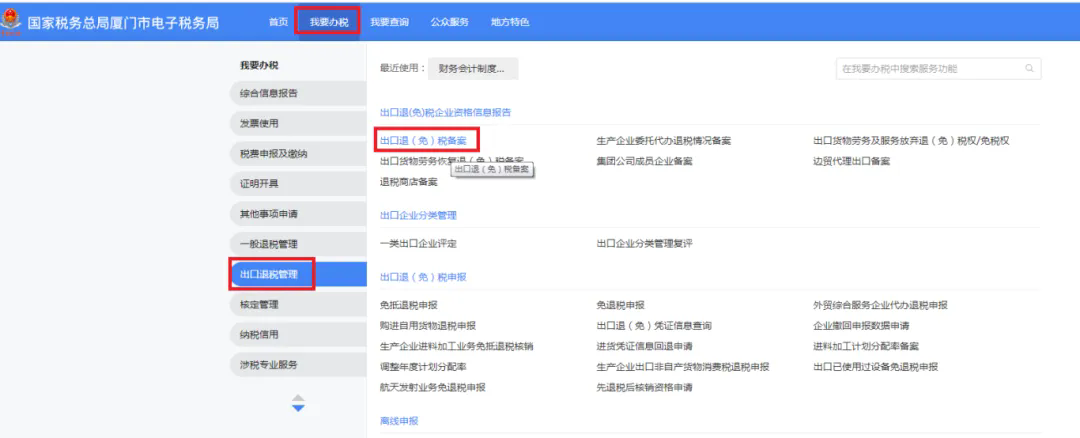This screenshot has width=1080, height=438.
Task: Open 出口退（免）税备案 link
Action: click(423, 140)
